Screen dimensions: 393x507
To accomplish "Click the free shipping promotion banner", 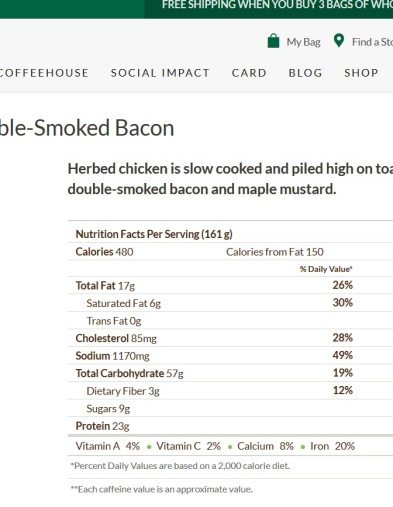I will coord(269,9).
